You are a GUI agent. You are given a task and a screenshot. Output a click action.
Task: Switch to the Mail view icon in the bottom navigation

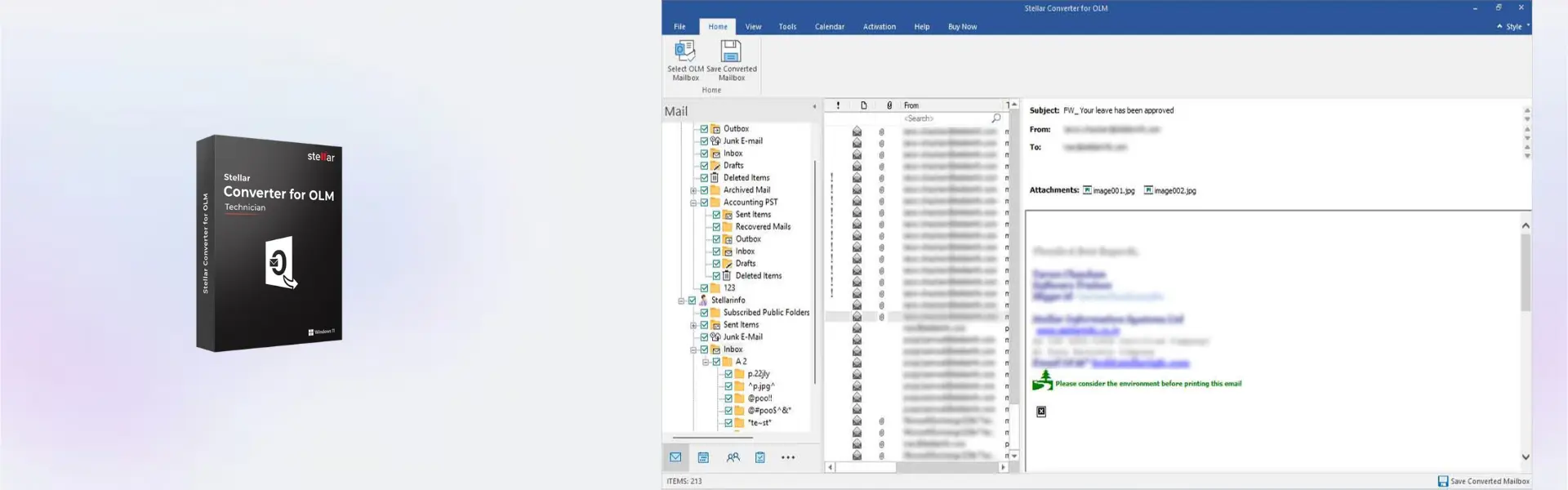pos(675,457)
